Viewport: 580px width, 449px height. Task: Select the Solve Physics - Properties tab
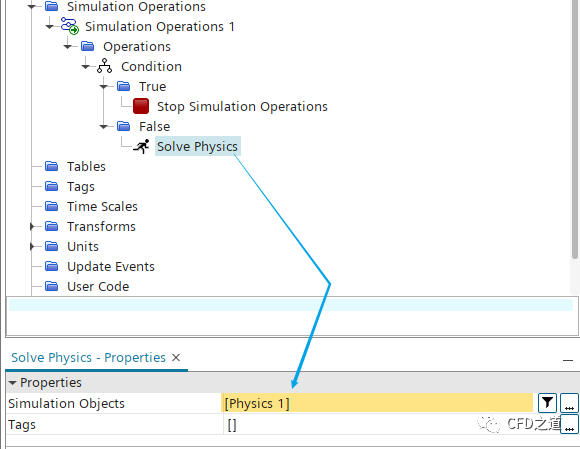tap(88, 357)
